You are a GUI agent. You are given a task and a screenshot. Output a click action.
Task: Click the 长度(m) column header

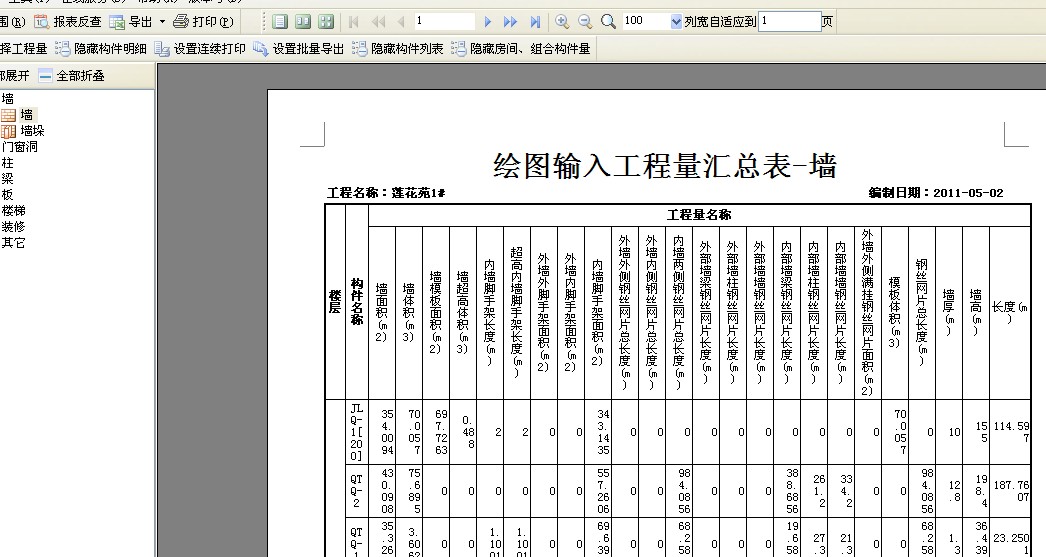[1010, 312]
